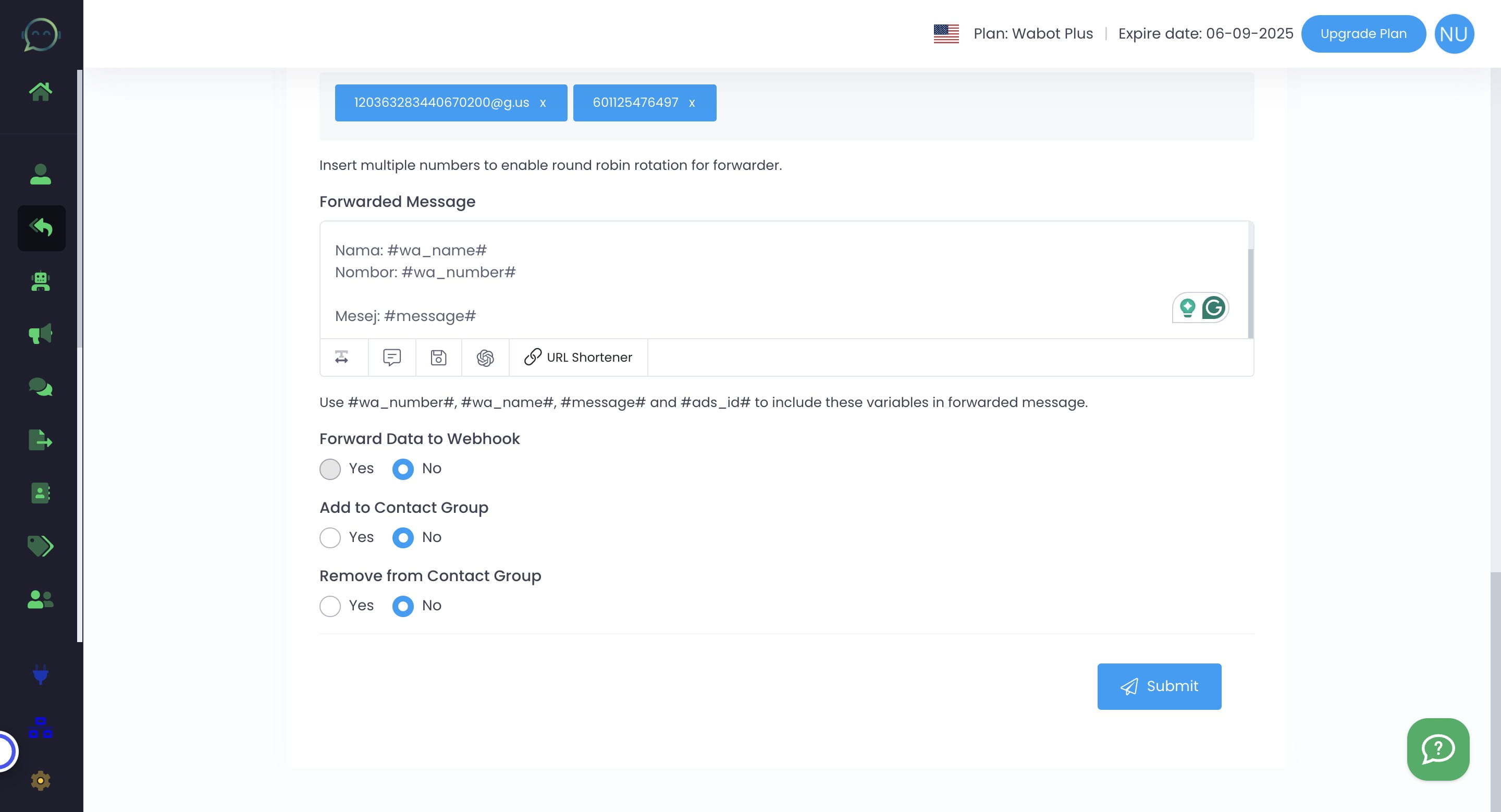Viewport: 1501px width, 812px height.
Task: Select Yes for Remove from Contact Group
Action: 330,606
